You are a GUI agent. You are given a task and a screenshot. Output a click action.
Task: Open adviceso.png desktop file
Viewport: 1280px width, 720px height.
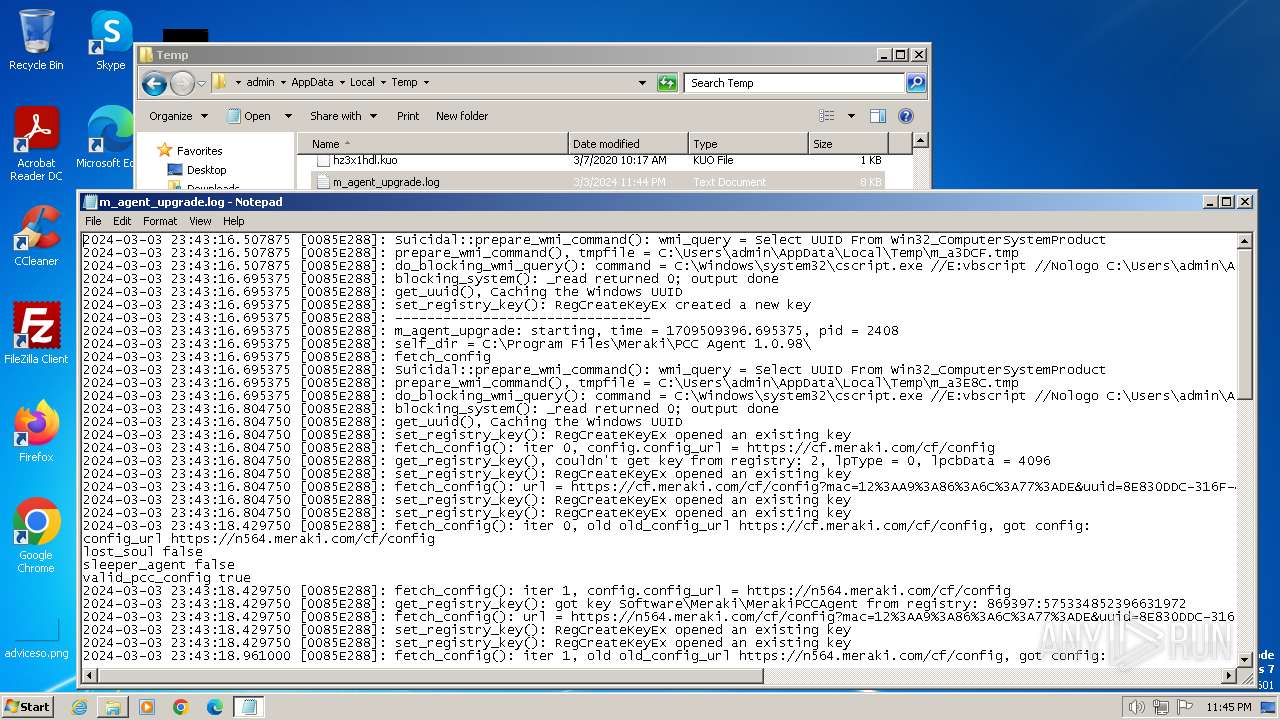tap(36, 640)
